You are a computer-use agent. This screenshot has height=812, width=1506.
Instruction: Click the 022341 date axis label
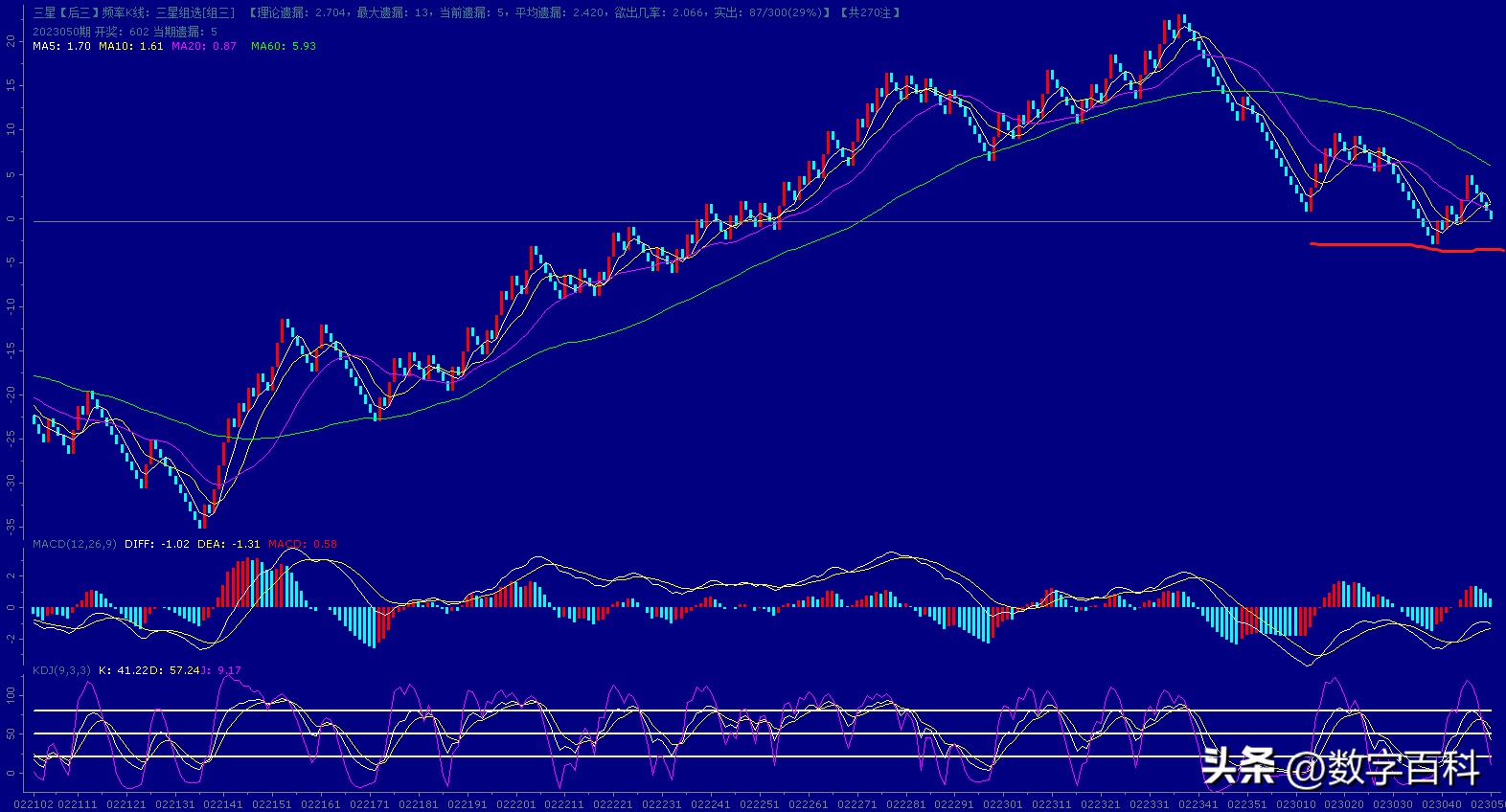tap(1198, 804)
